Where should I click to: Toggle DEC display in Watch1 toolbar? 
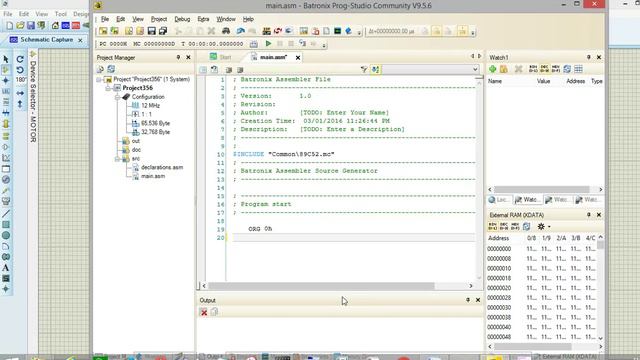tap(544, 69)
